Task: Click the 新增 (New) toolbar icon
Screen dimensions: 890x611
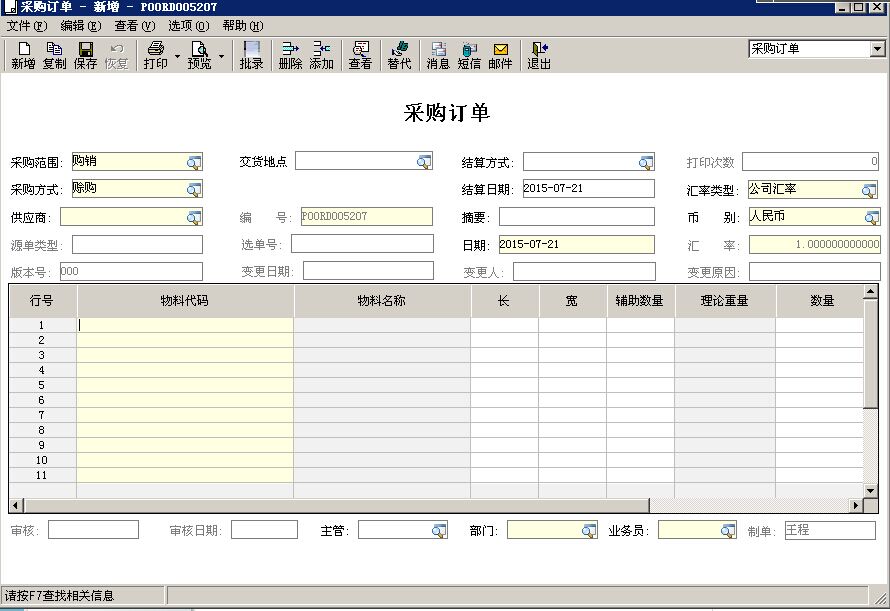Action: (23, 56)
